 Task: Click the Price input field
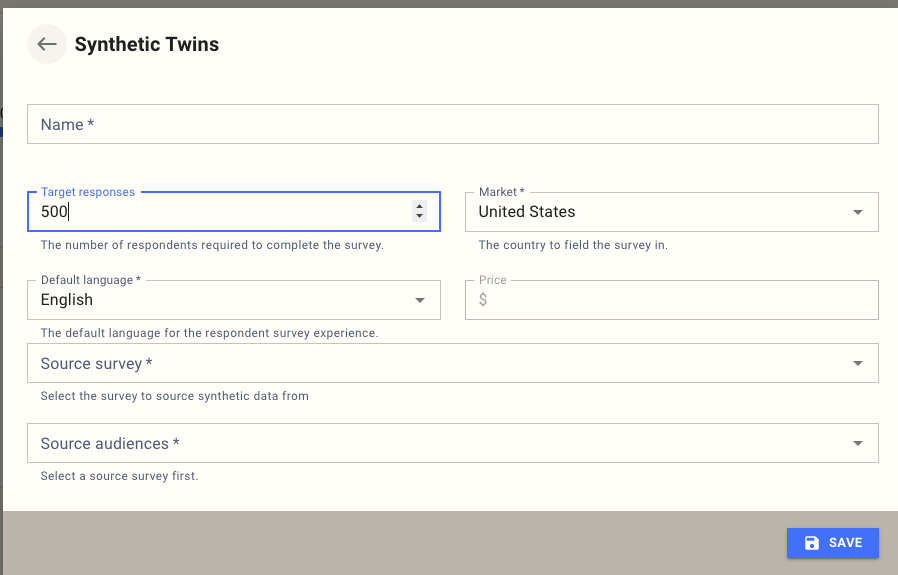click(x=680, y=300)
